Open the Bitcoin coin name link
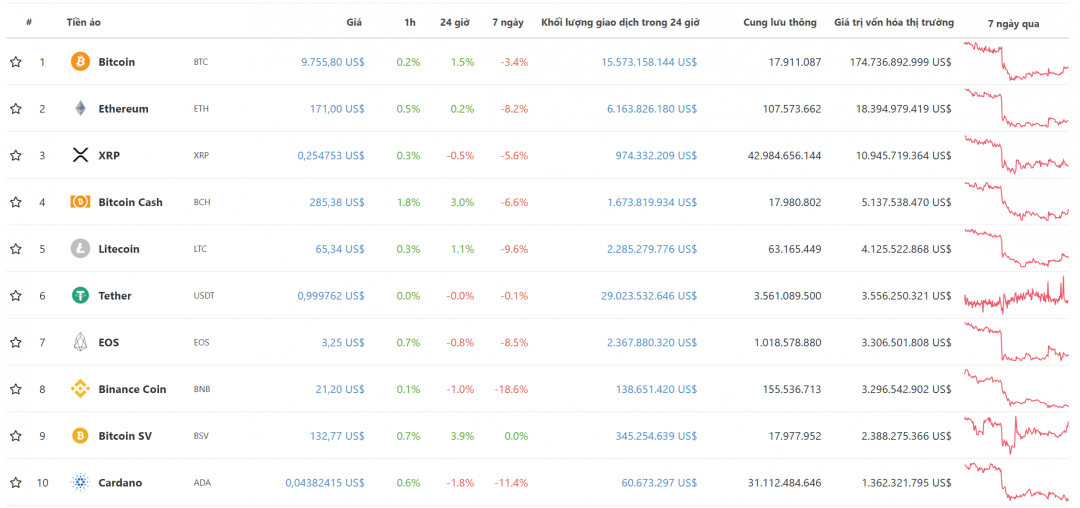The image size is (1080, 508). (x=116, y=62)
